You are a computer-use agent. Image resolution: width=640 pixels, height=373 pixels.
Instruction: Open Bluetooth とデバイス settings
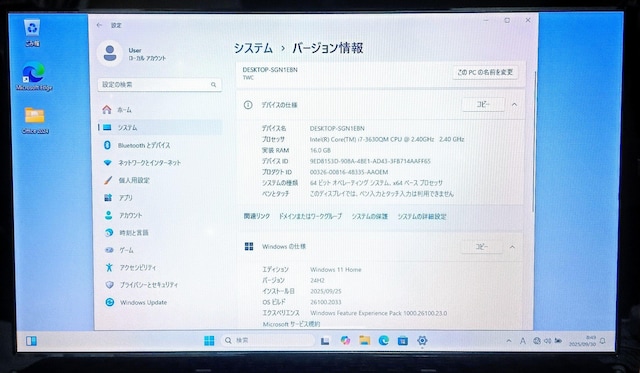point(160,145)
